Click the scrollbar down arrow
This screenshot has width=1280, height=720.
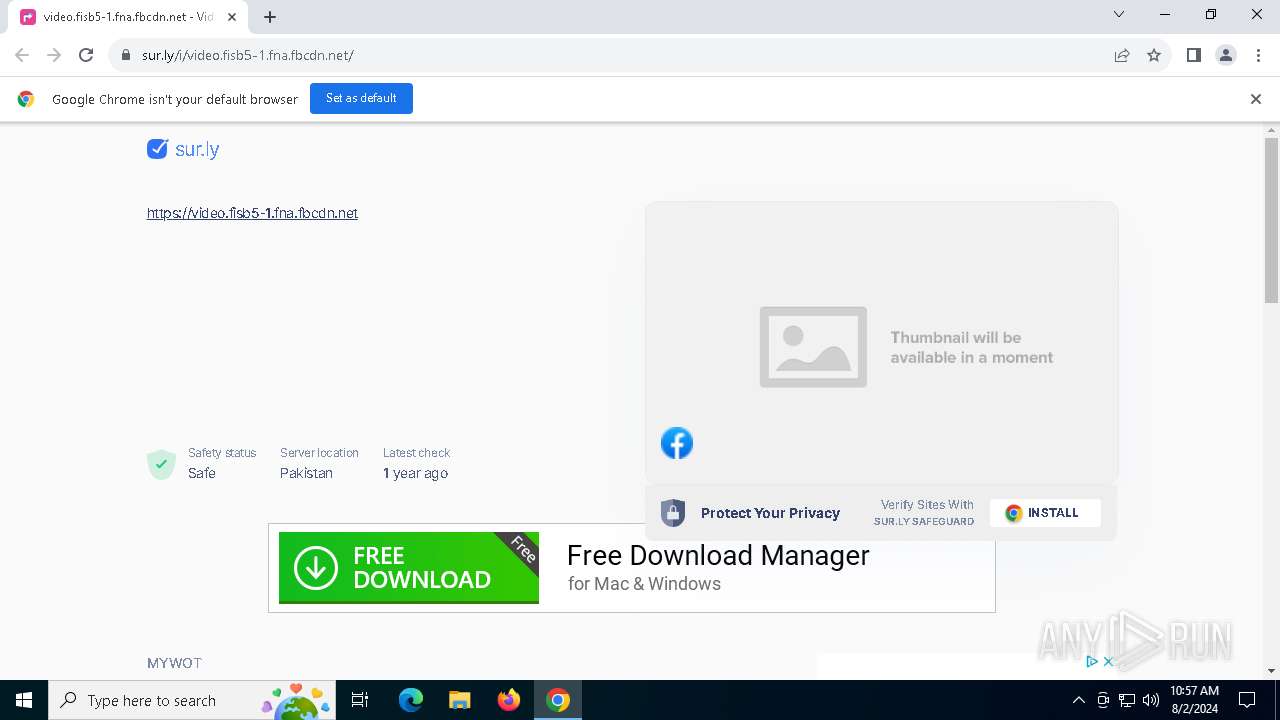click(x=1271, y=671)
